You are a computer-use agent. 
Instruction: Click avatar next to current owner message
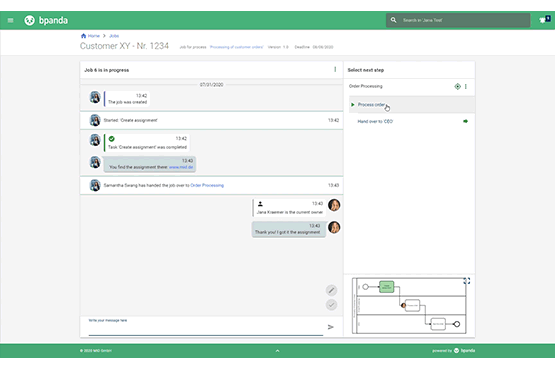coord(334,205)
